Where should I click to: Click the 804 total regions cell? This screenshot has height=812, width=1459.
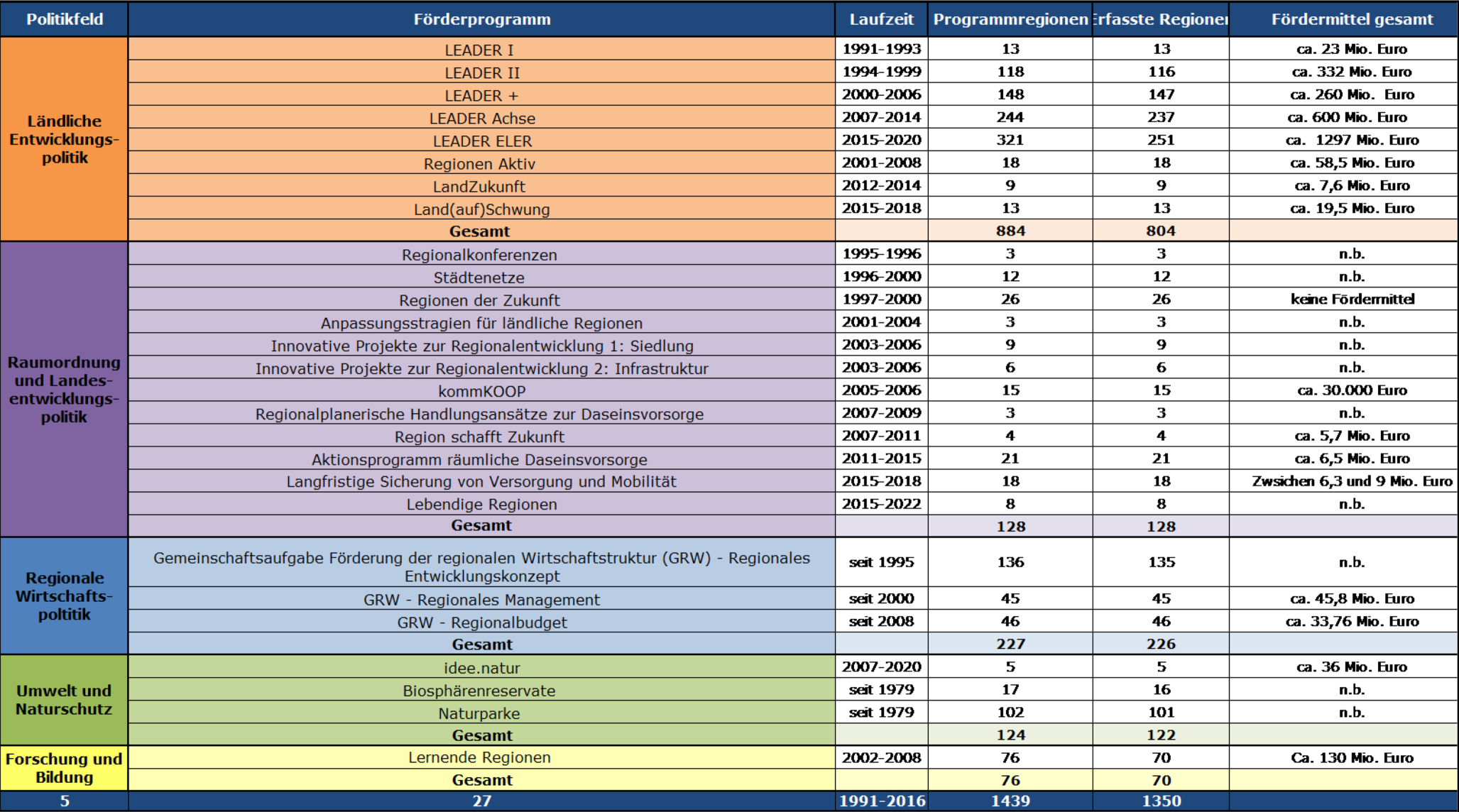tap(1161, 231)
